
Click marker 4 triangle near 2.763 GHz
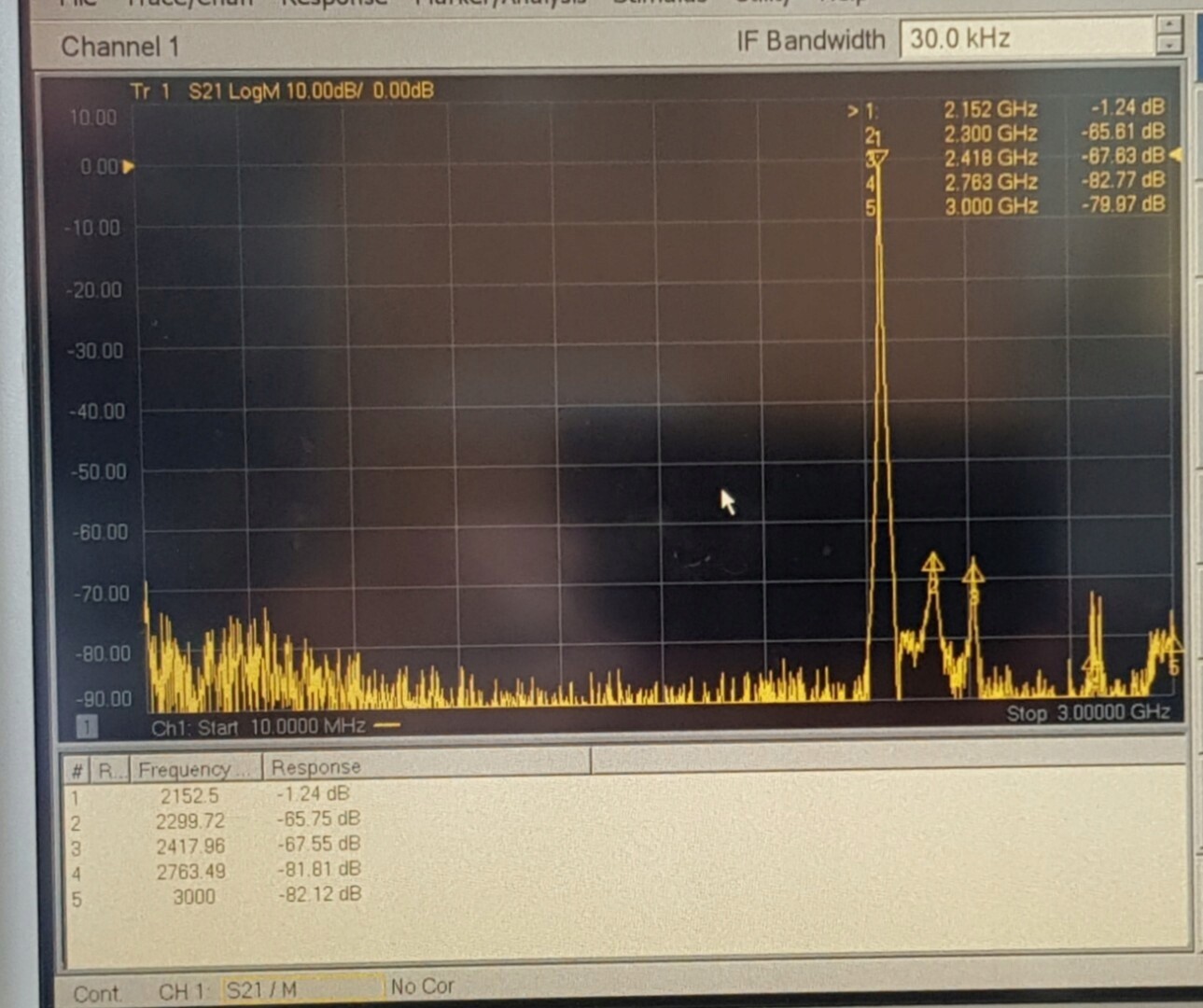(1093, 664)
